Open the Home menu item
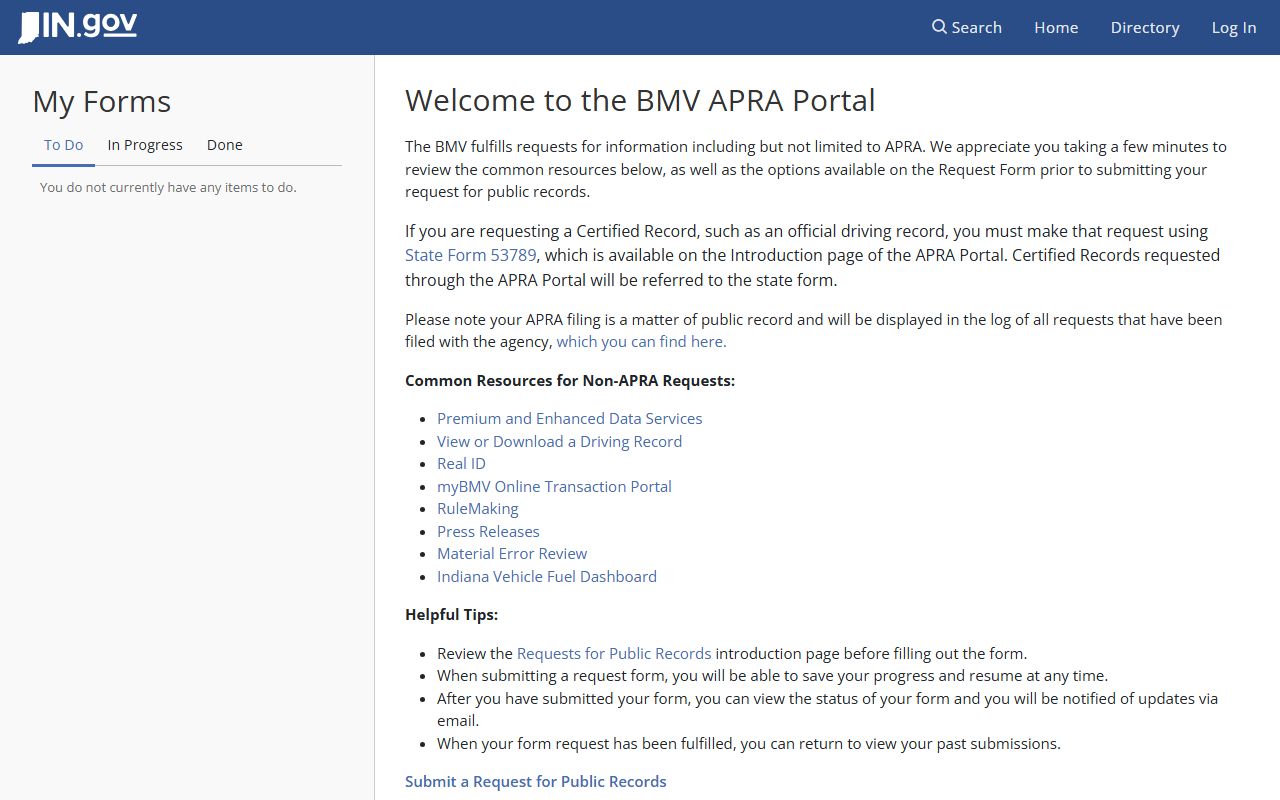1280x800 pixels. (1056, 27)
